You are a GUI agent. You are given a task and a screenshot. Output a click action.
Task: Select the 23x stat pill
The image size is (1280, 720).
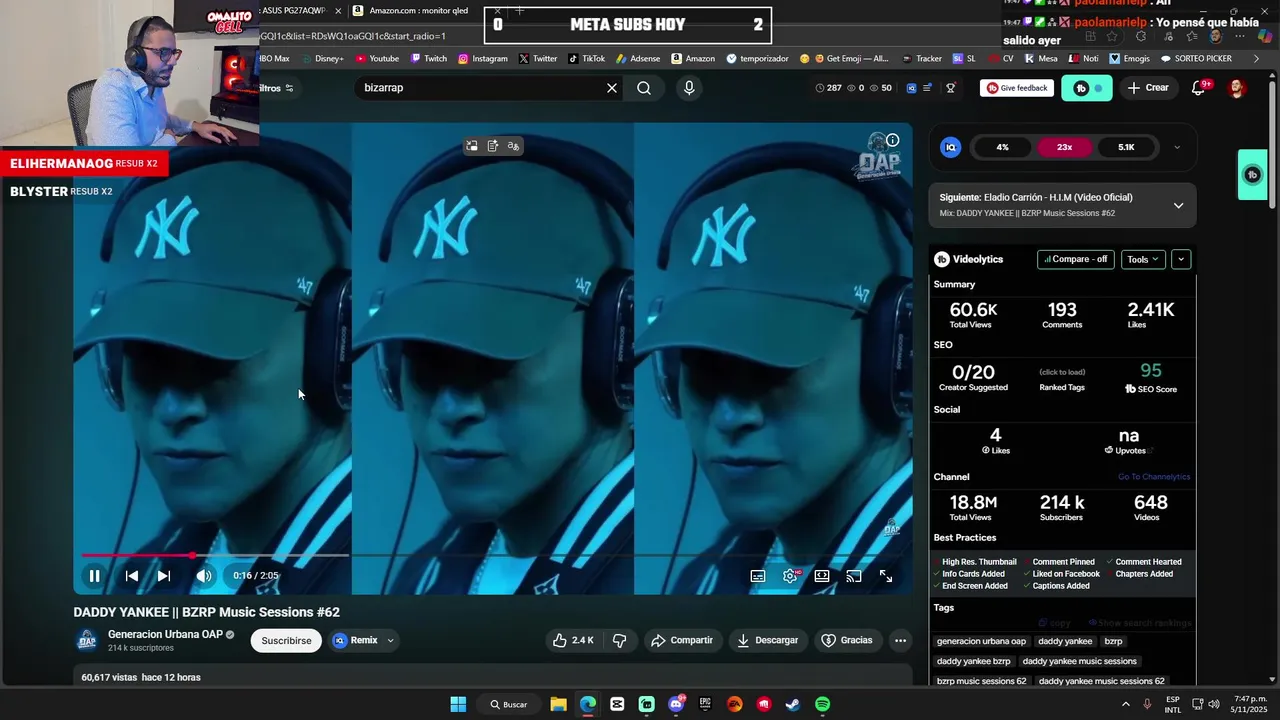point(1064,147)
